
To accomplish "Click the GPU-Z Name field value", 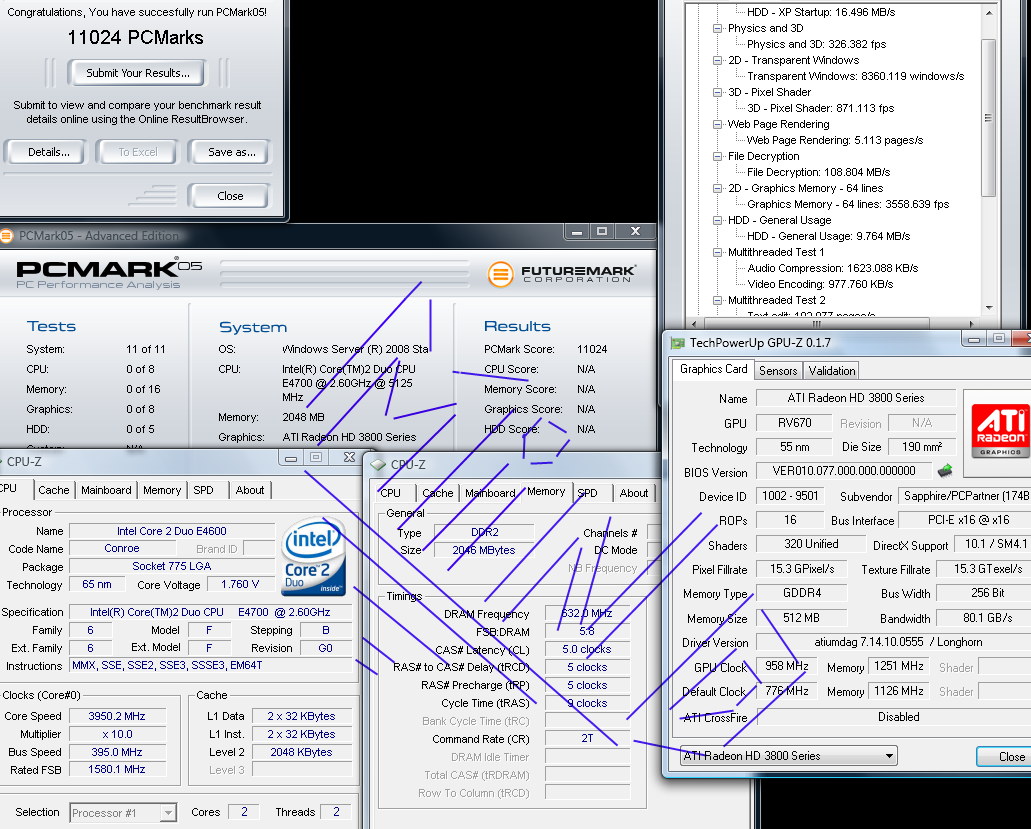I will [x=855, y=398].
